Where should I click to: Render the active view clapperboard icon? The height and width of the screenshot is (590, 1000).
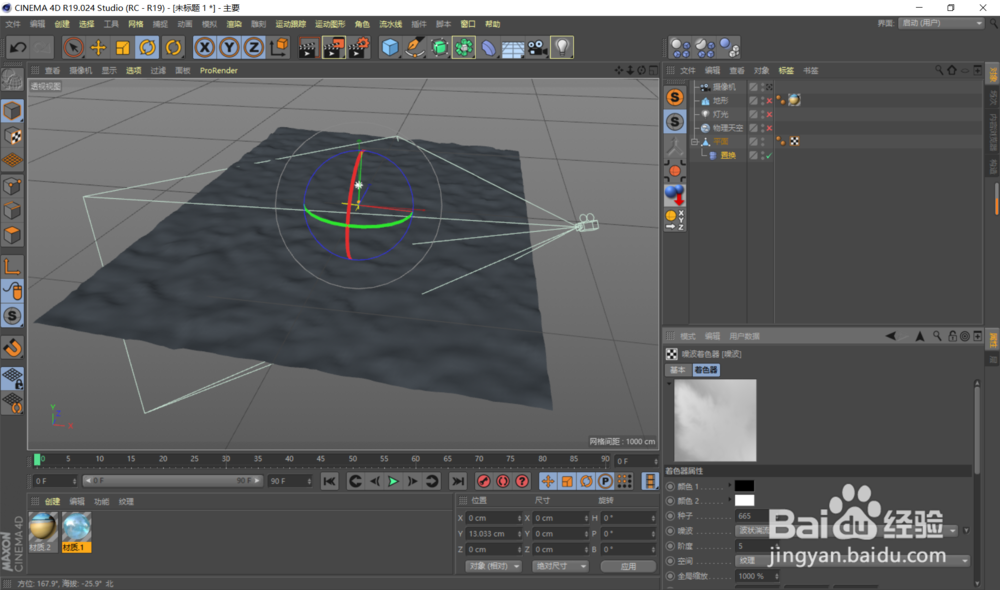coord(308,47)
